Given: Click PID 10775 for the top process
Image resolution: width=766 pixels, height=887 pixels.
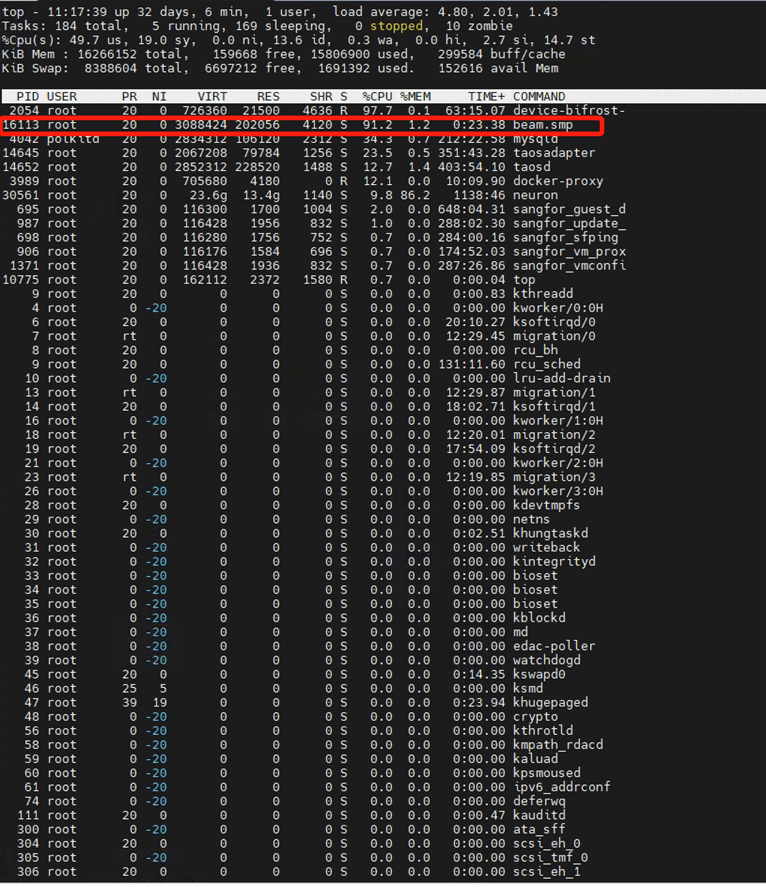Looking at the screenshot, I should tap(21, 280).
